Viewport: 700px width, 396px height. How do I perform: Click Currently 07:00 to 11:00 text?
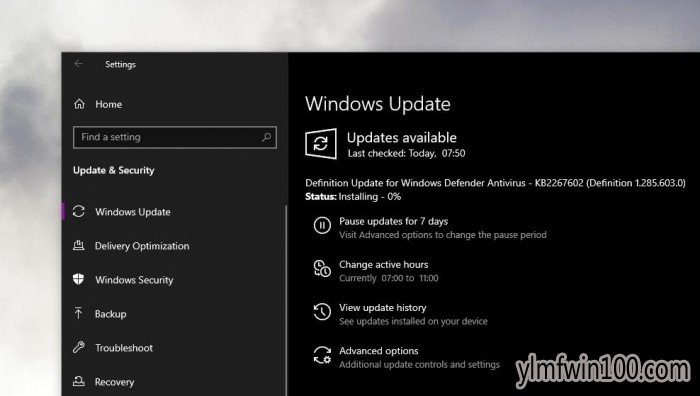tap(388, 278)
